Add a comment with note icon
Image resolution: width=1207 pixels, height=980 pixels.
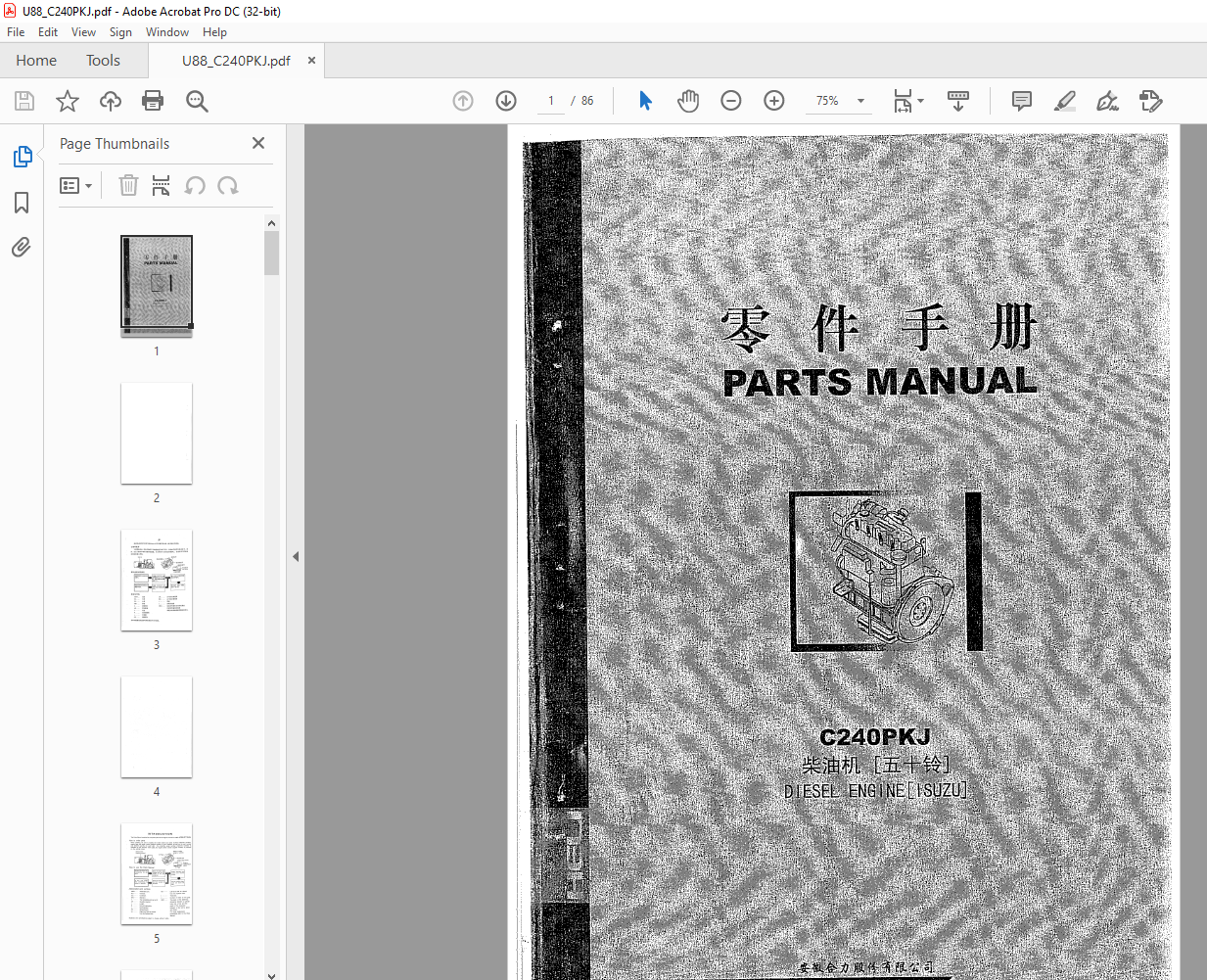click(x=1022, y=101)
